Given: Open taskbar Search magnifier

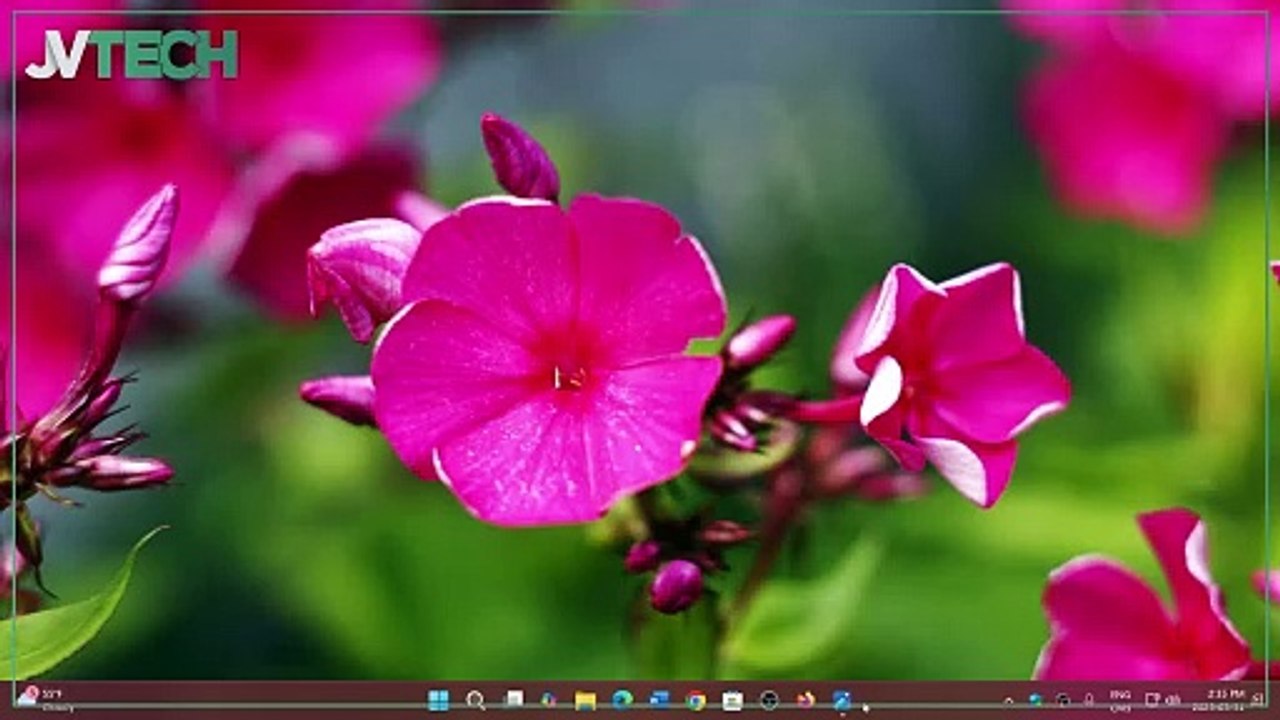Looking at the screenshot, I should coord(476,700).
